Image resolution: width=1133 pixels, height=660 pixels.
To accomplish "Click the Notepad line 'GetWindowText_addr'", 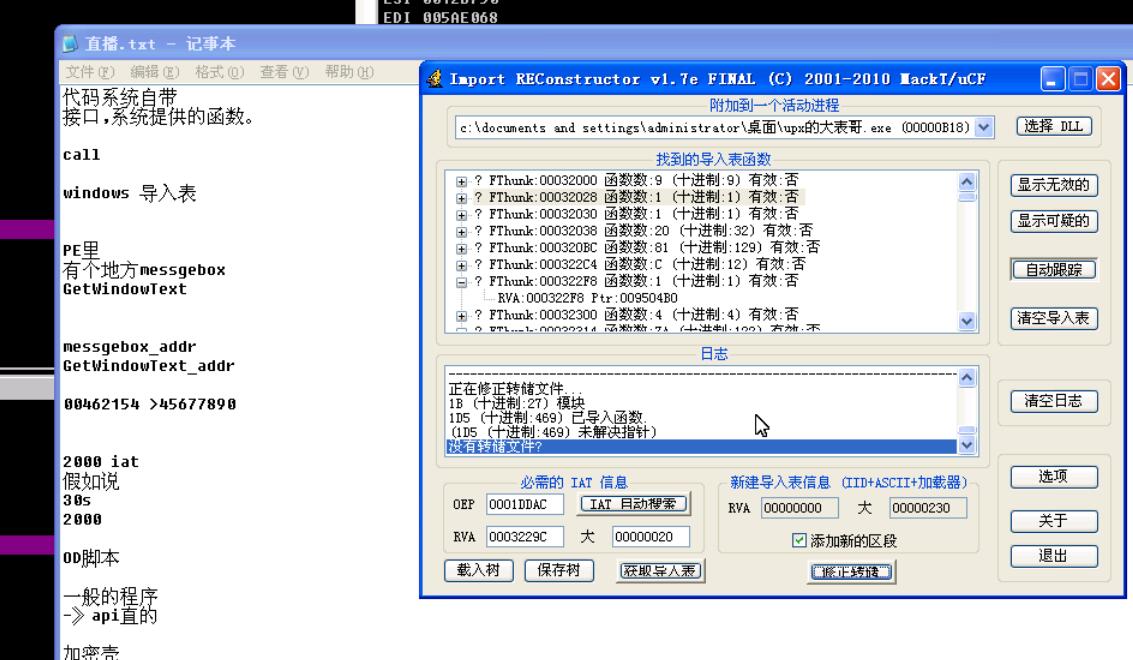I will [149, 366].
